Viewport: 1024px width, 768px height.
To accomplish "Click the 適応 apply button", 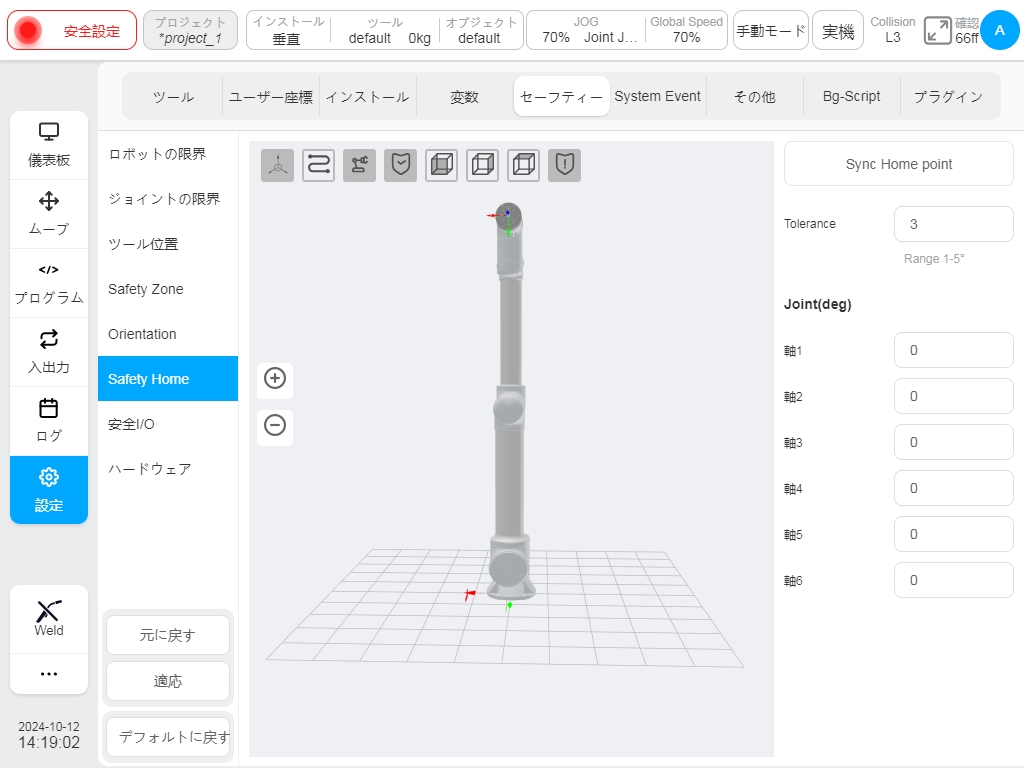I will (x=168, y=681).
